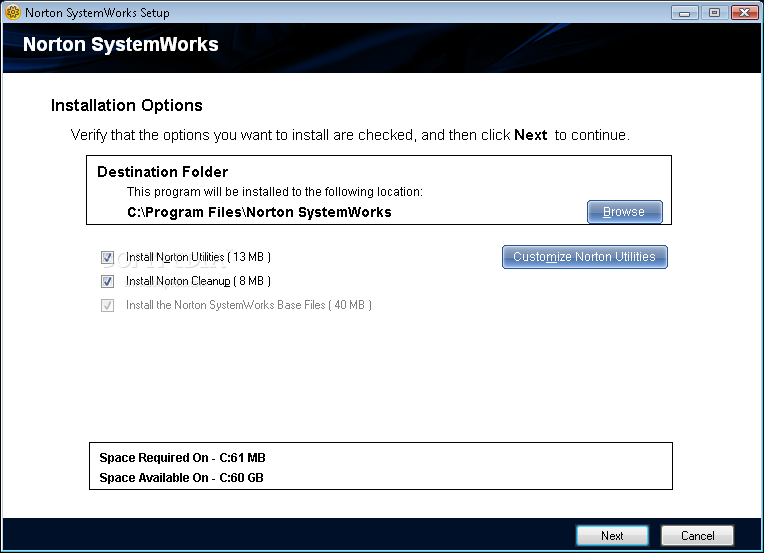Image resolution: width=764 pixels, height=553 pixels.
Task: Uncheck Install Norton Cleanup checkbox
Action: pos(107,281)
